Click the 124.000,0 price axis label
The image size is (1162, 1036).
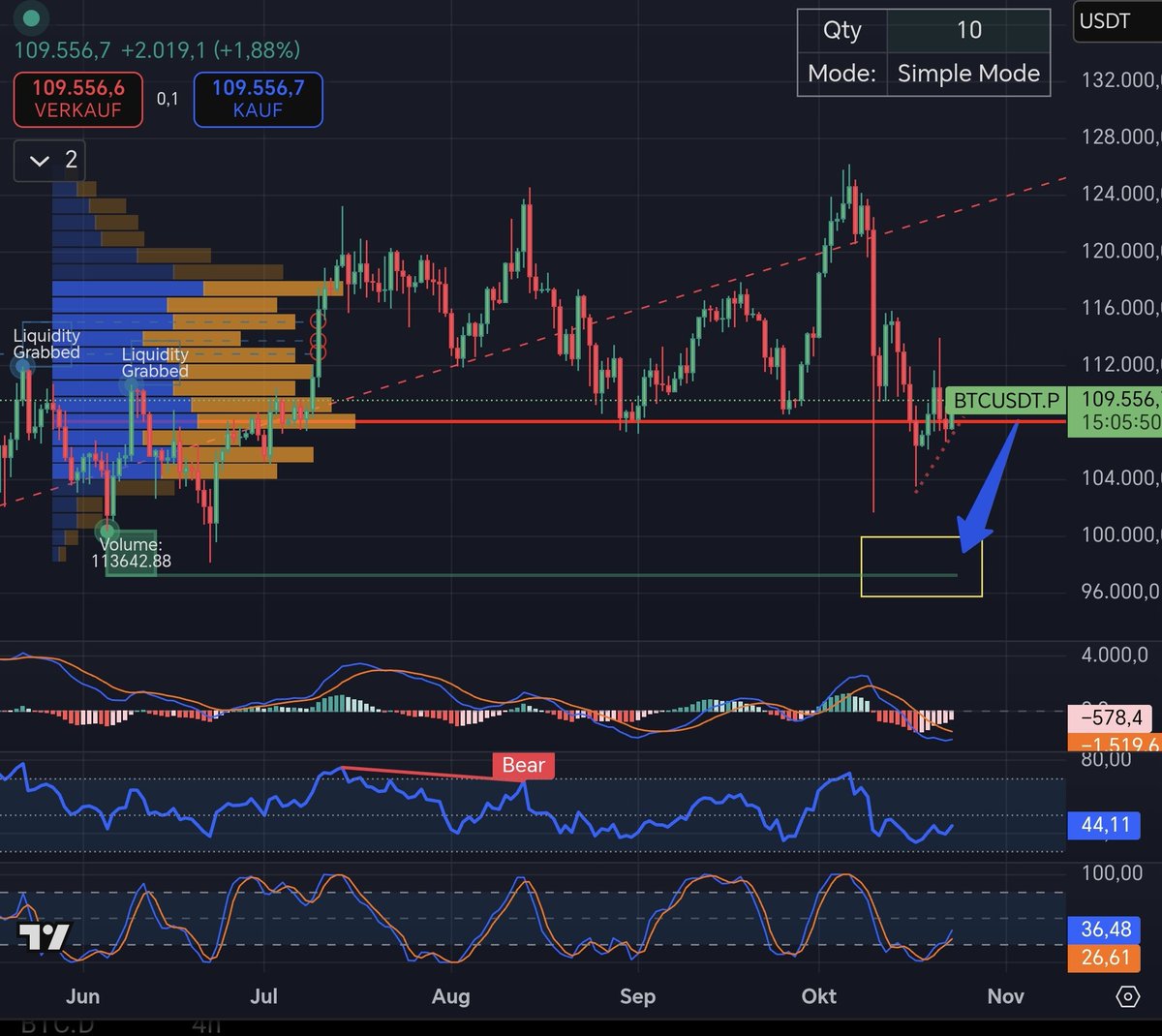pos(1120,194)
